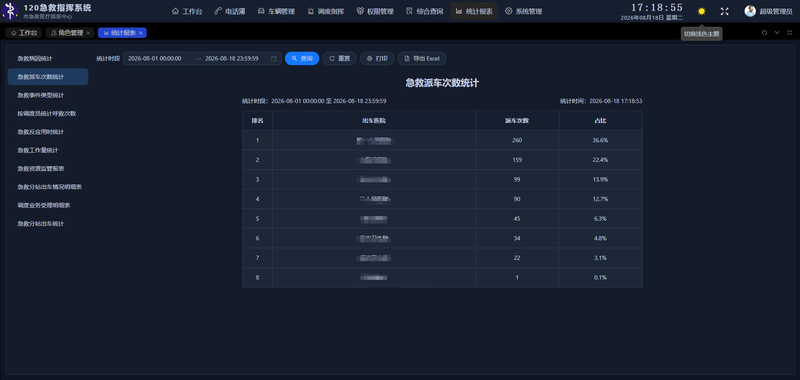The width and height of the screenshot is (800, 380).
Task: Refresh the current tab page icon
Action: 764,33
